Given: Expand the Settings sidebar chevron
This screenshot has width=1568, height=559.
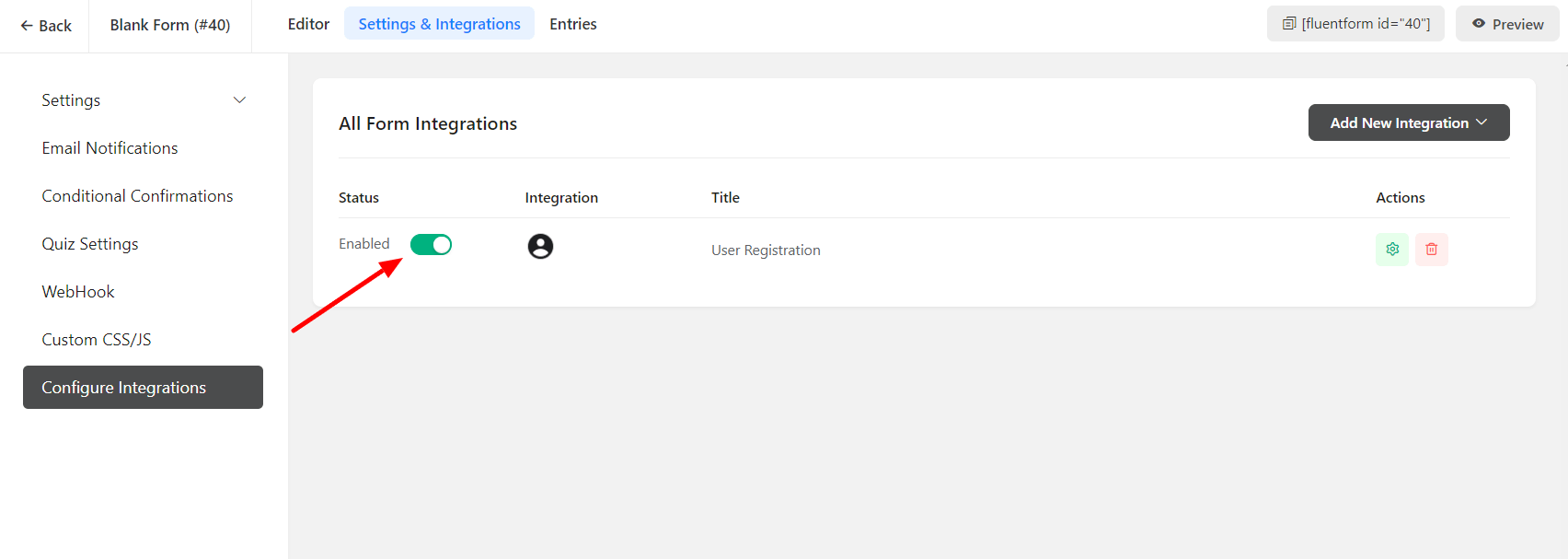Looking at the screenshot, I should pyautogui.click(x=239, y=100).
